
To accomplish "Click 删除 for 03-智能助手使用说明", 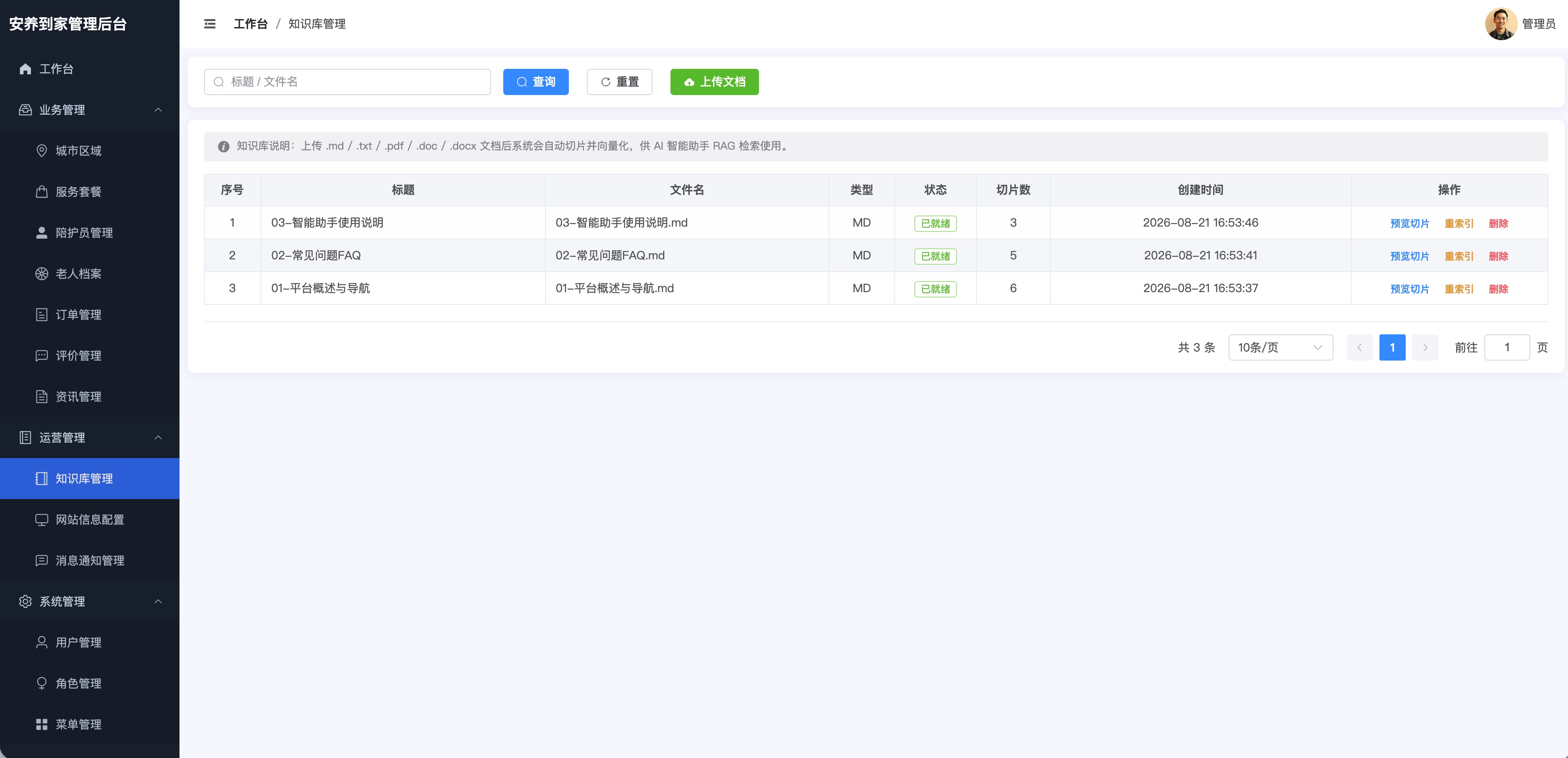I will click(1498, 223).
